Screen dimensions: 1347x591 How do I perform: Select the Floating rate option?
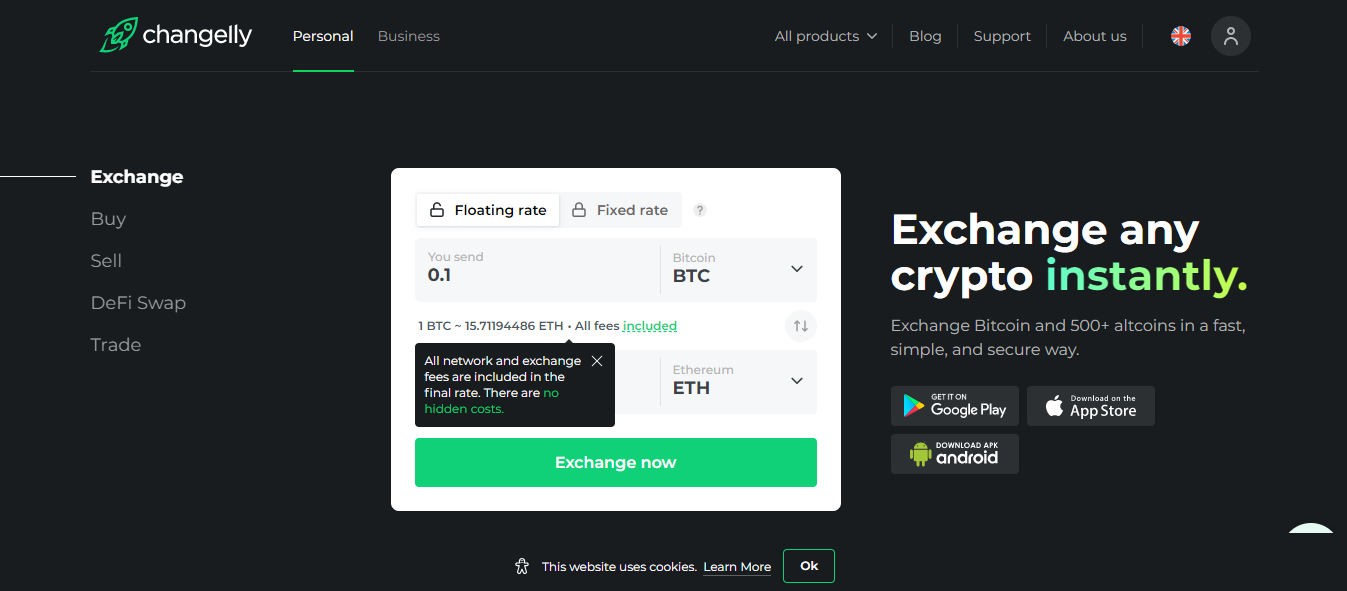(x=488, y=210)
